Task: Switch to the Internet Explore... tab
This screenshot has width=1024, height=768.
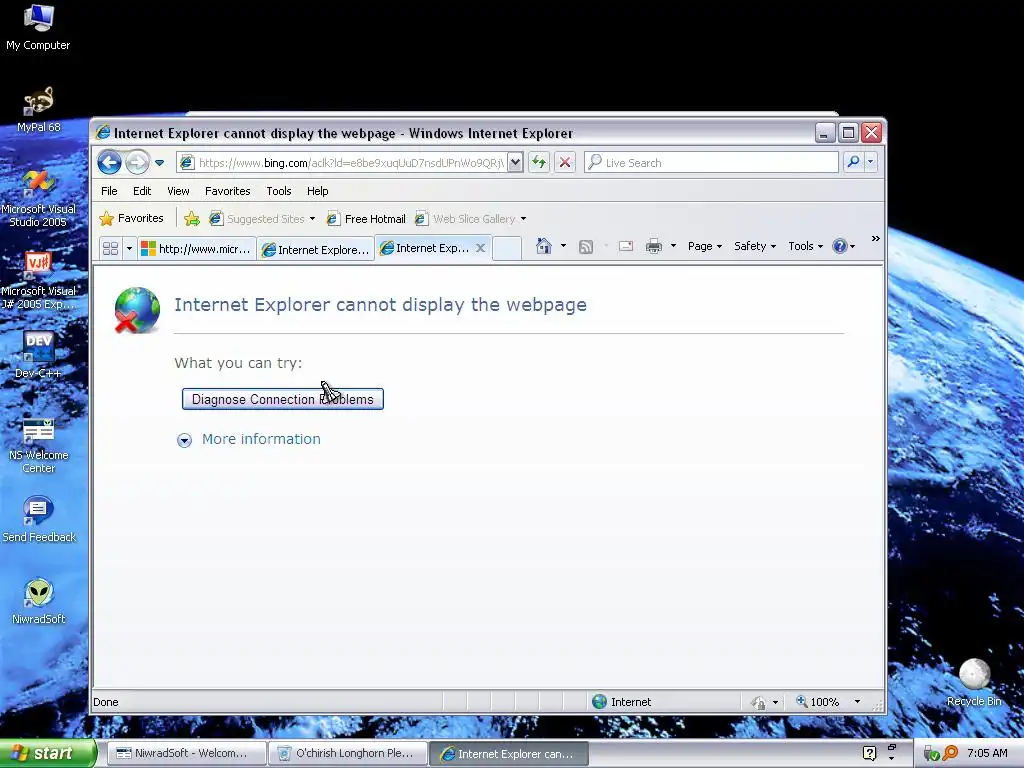Action: [315, 249]
